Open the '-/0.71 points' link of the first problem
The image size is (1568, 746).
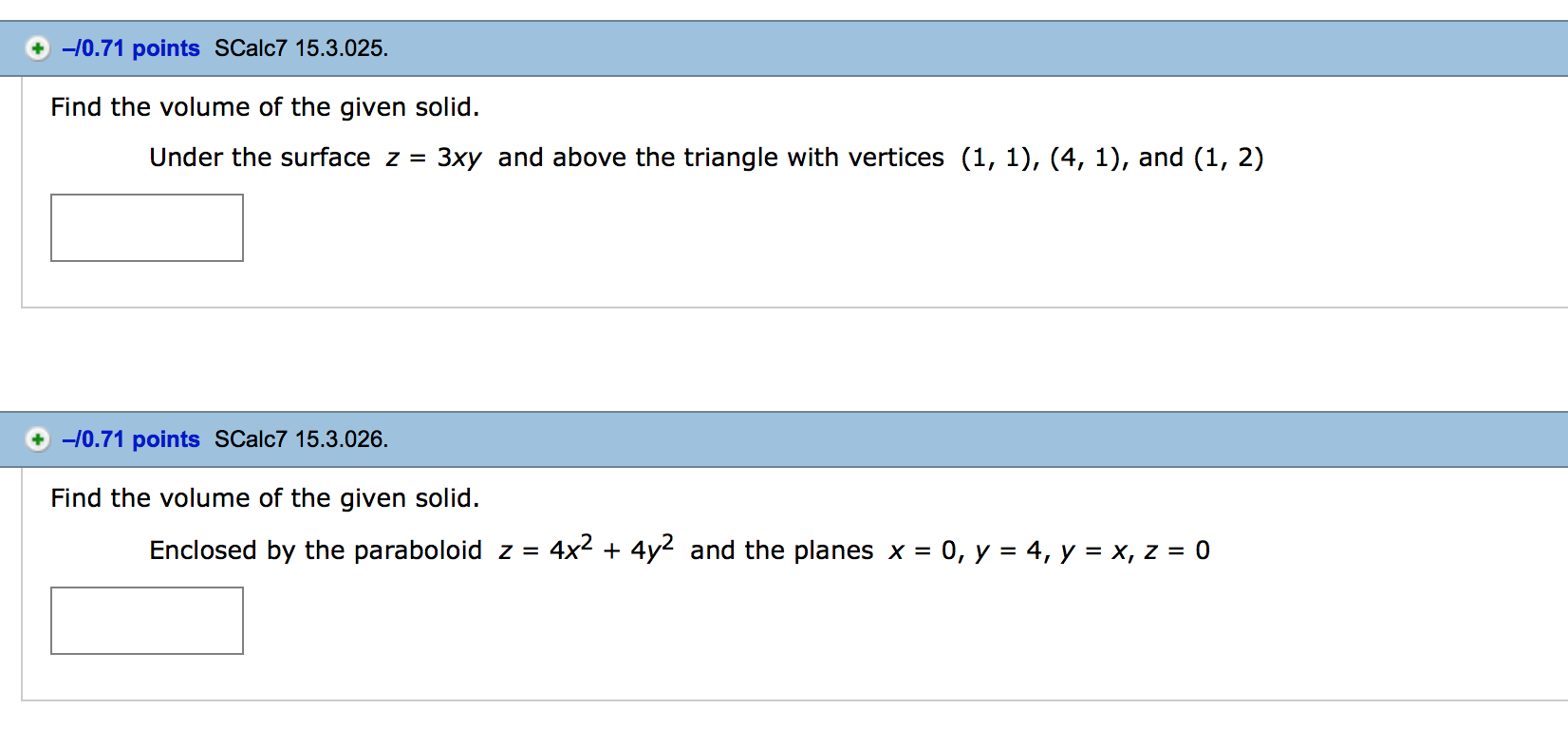[x=130, y=48]
